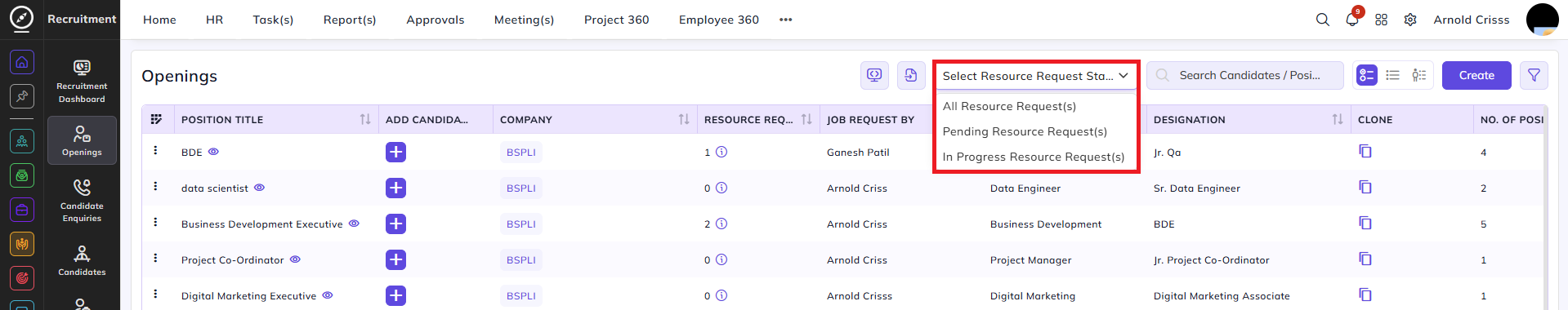Add candidate to Digital Marketing Executive
This screenshot has height=310, width=1568.
(x=395, y=295)
